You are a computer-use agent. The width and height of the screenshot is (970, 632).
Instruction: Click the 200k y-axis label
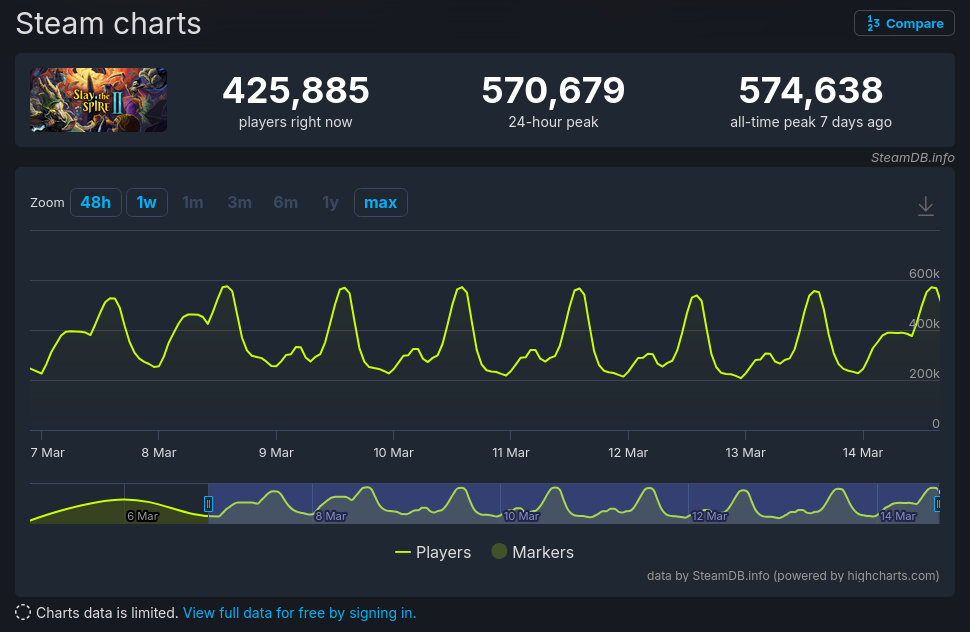coord(924,374)
